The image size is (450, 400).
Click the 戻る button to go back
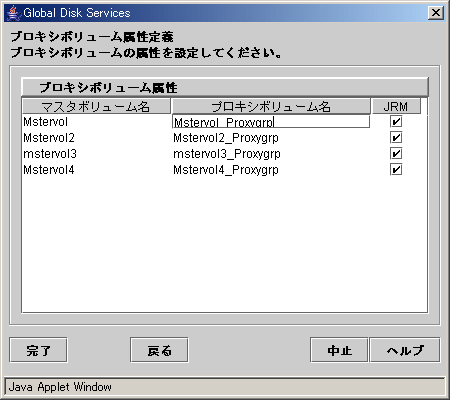[x=159, y=350]
